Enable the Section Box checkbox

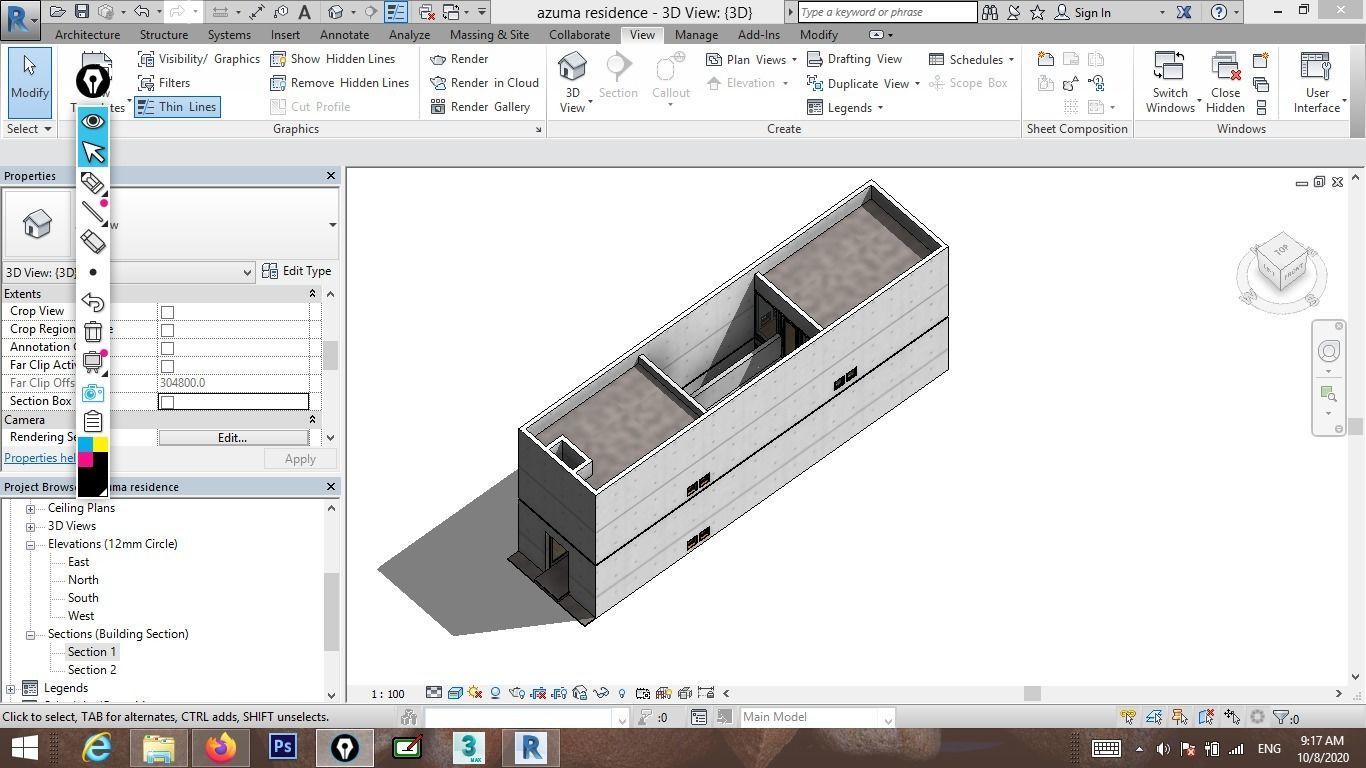pos(167,402)
